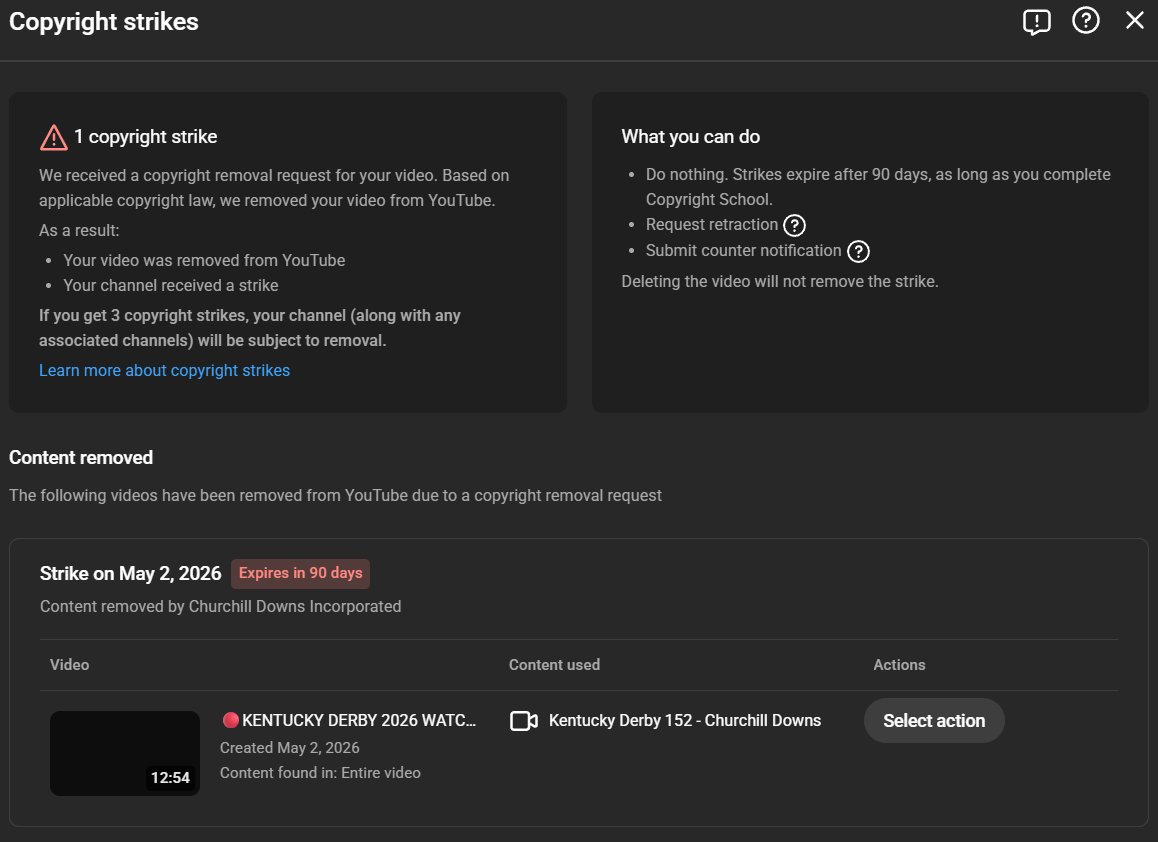Click the red live dot before video title
The width and height of the screenshot is (1158, 842).
tap(230, 719)
